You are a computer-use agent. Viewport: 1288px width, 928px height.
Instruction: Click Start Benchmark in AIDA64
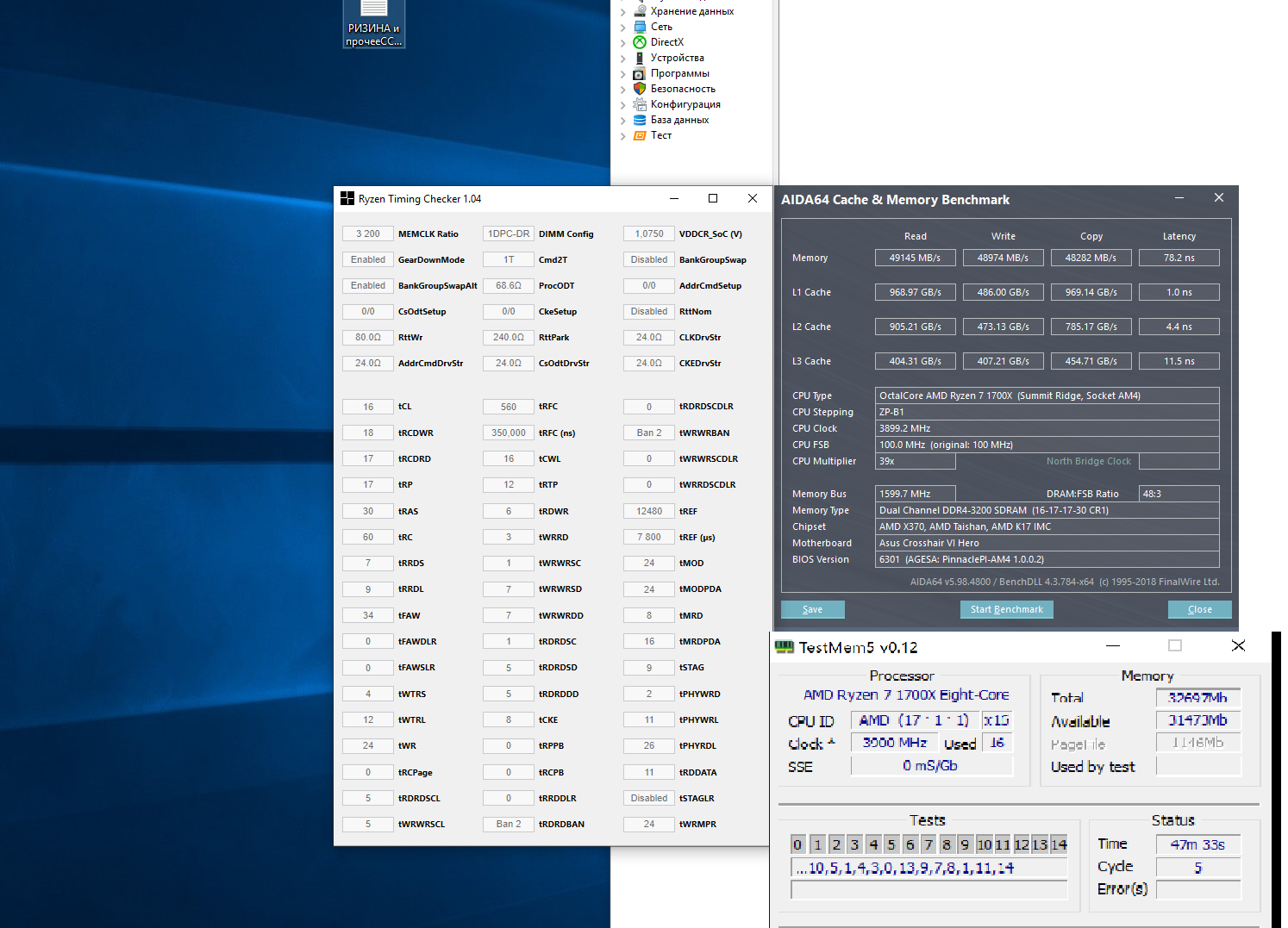coord(1007,609)
